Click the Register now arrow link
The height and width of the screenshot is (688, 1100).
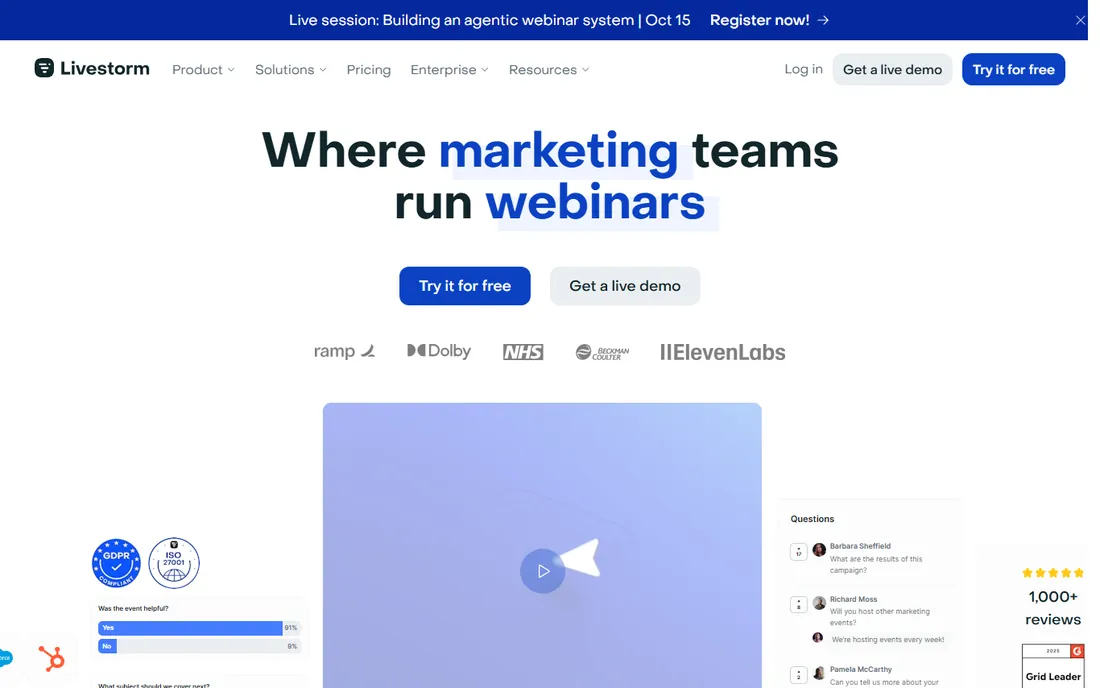tap(770, 20)
